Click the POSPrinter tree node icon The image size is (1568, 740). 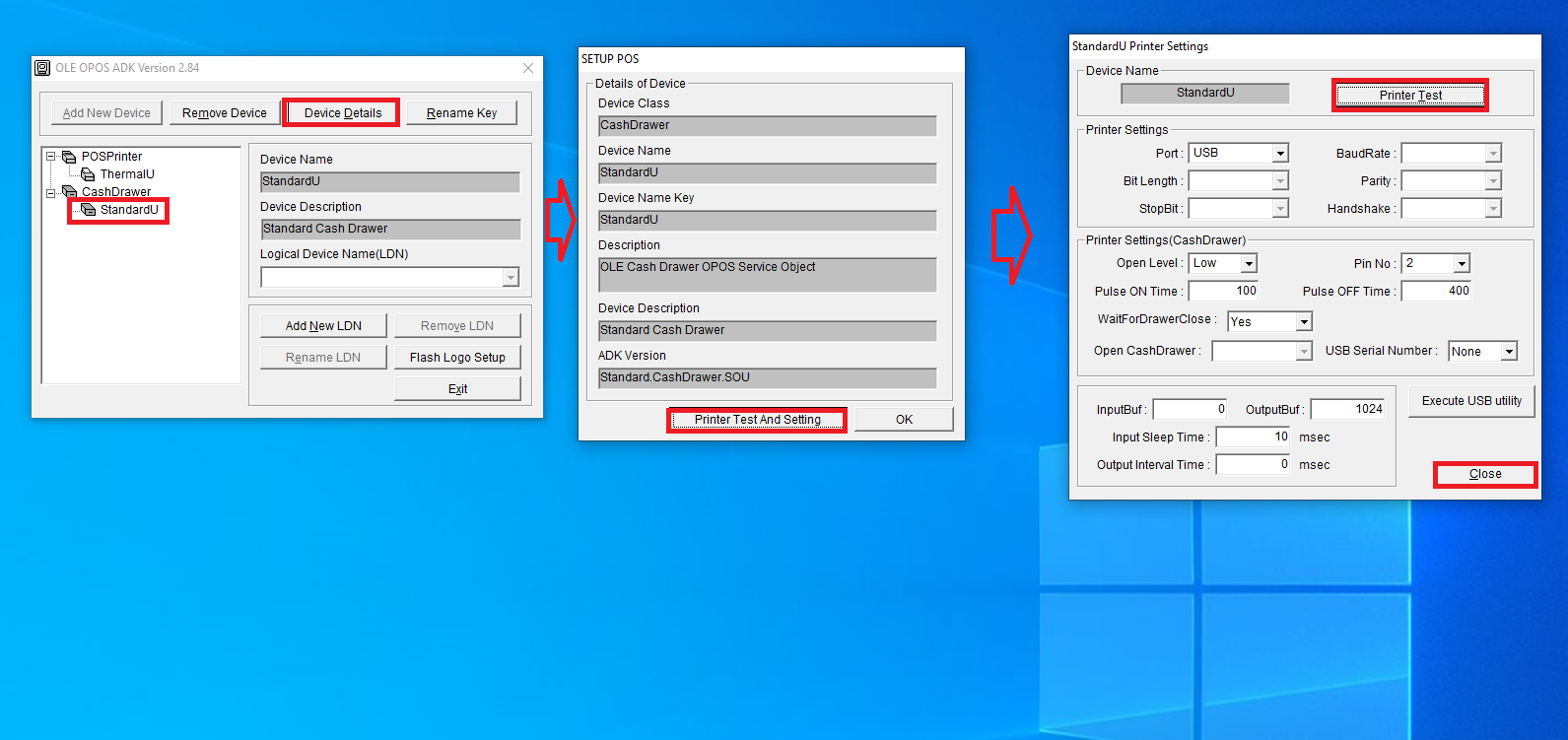tap(69, 157)
